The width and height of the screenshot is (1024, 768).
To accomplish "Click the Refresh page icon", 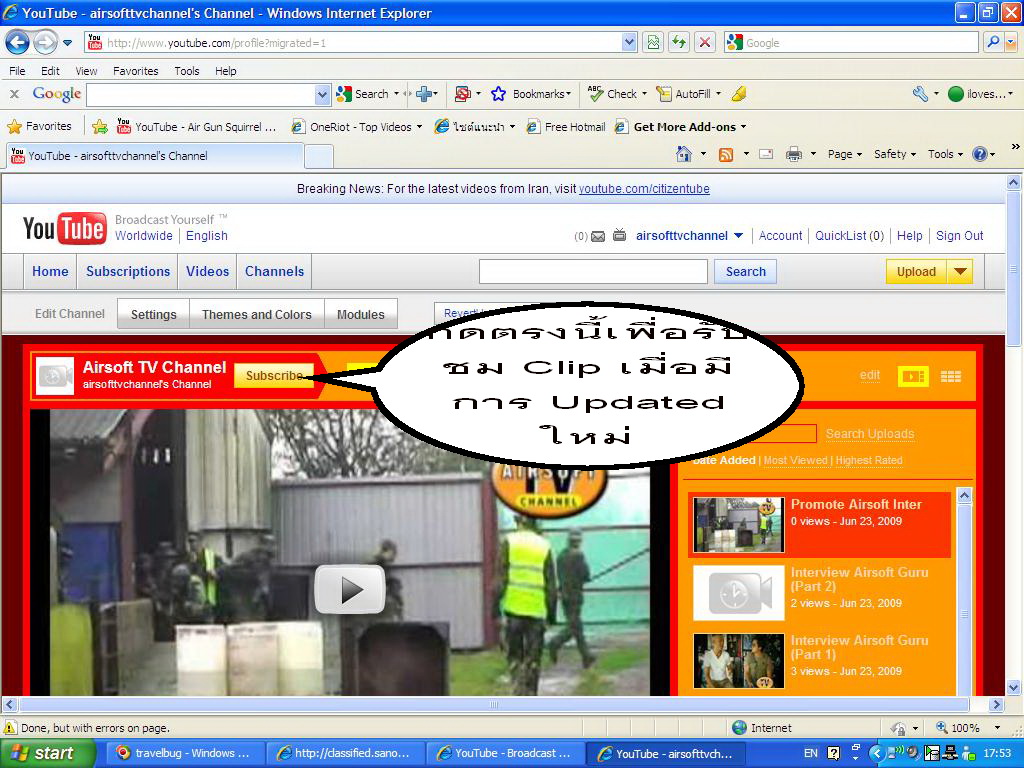I will point(679,43).
